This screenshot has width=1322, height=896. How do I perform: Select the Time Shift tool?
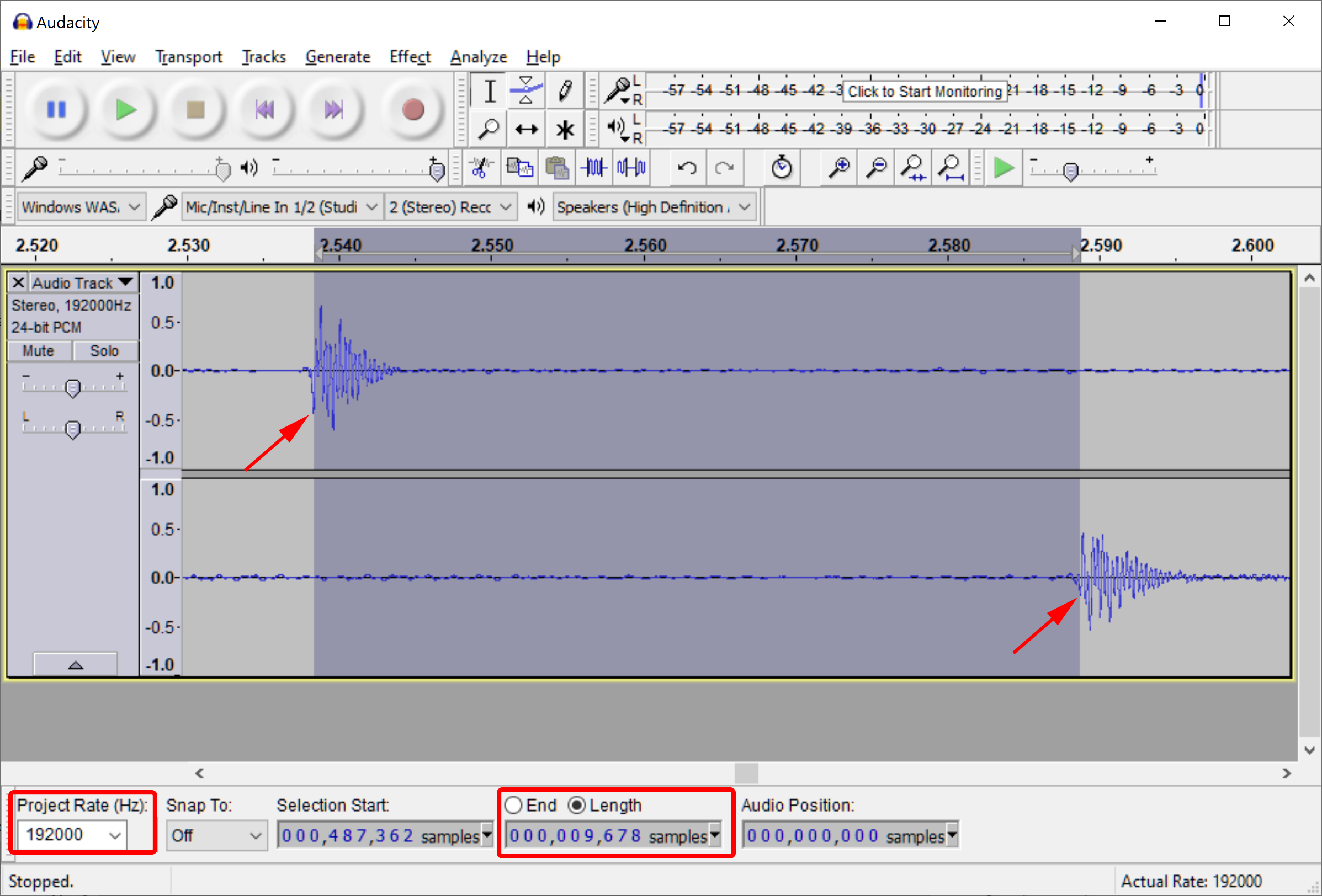pos(526,129)
